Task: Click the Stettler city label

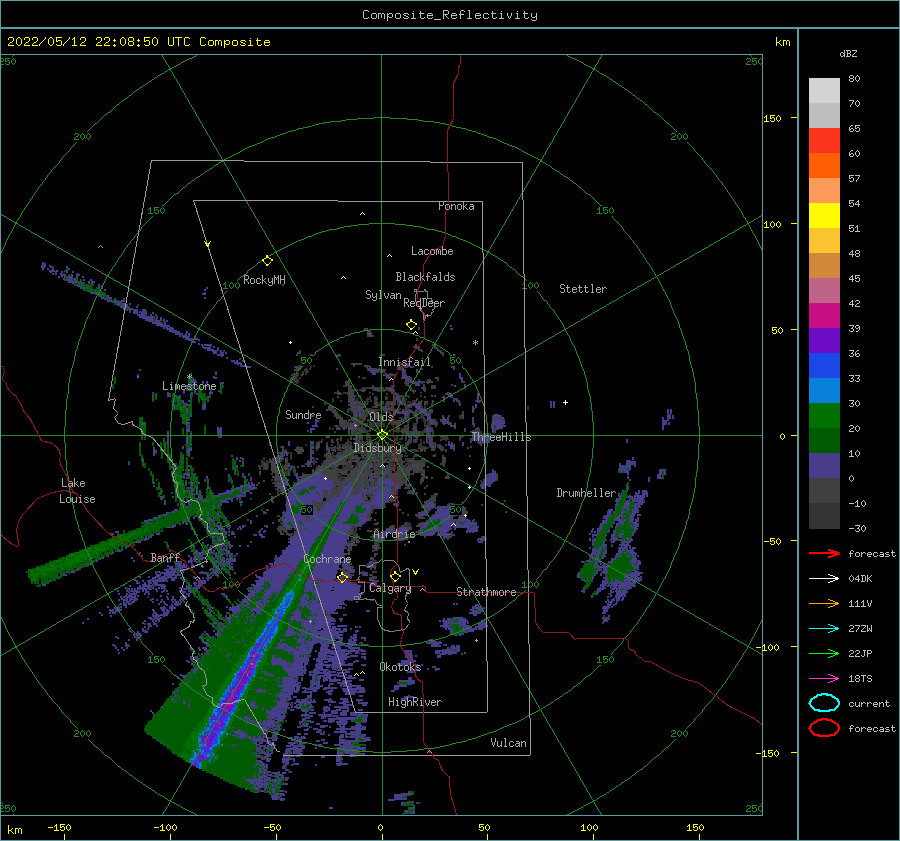Action: point(583,289)
